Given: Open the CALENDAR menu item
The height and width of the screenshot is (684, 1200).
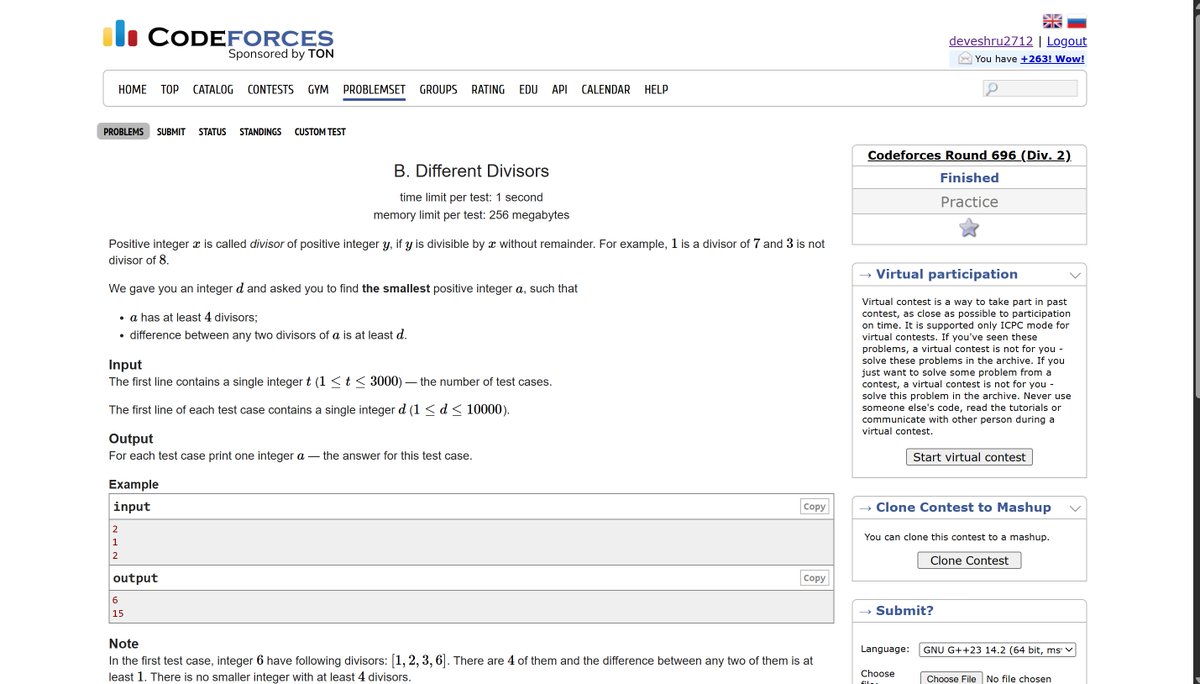Looking at the screenshot, I should (x=606, y=89).
